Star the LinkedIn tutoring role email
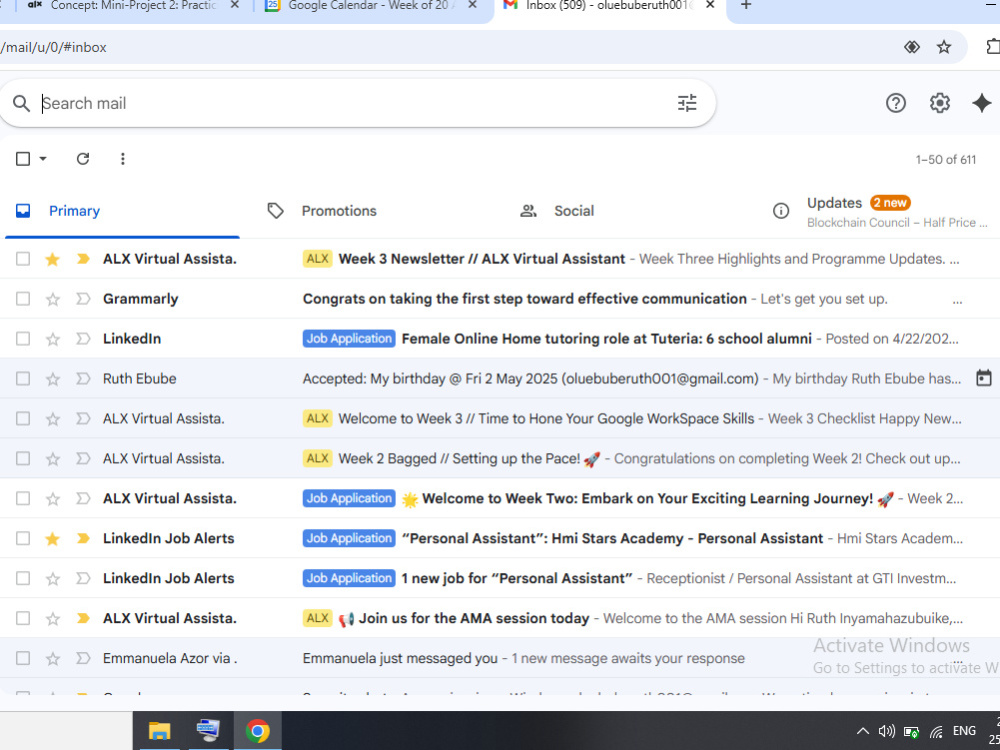 pos(53,339)
